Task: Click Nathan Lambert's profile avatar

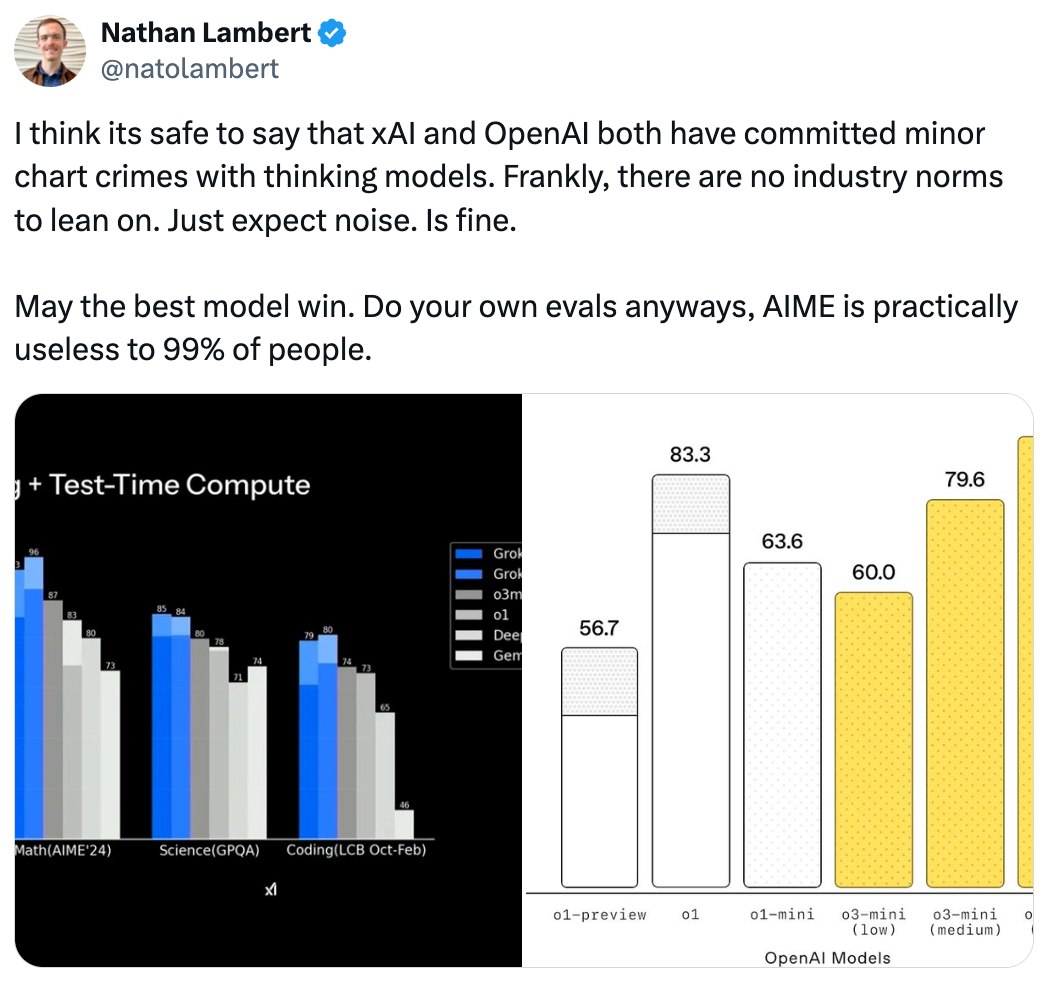Action: click(x=50, y=50)
